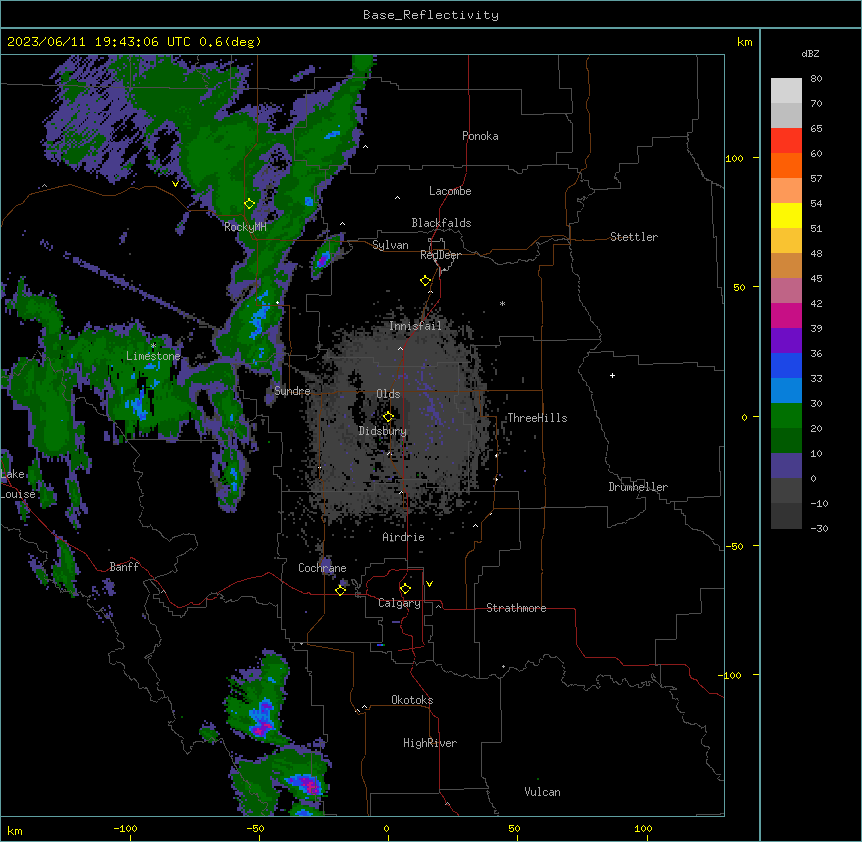Click the dBZ legend heading
Viewport: 862px width, 842px height.
click(810, 53)
